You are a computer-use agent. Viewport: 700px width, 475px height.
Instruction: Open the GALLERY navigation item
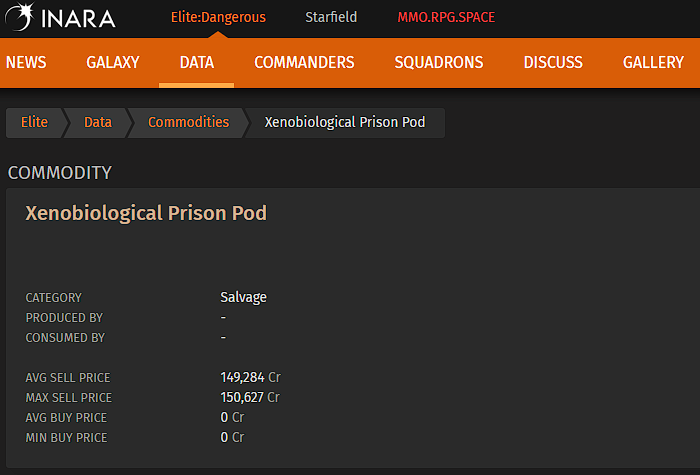coord(653,62)
